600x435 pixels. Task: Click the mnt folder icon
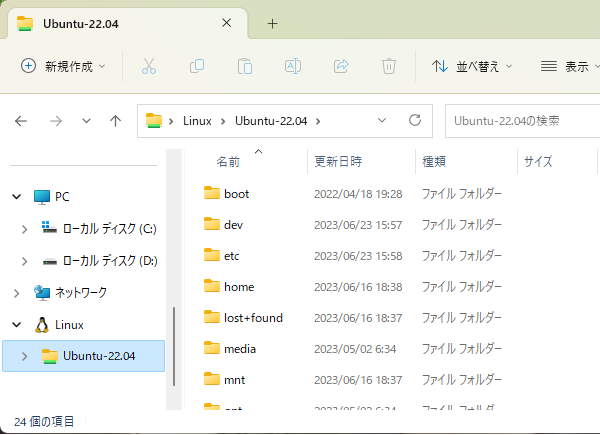click(212, 379)
